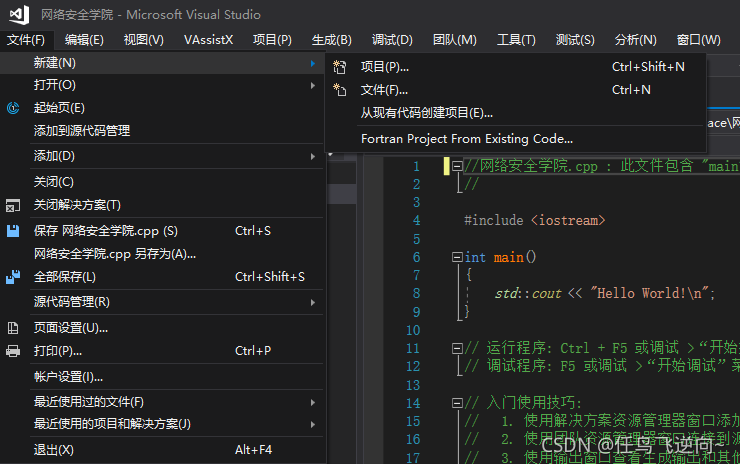
Task: Open the 测试(S) menu
Action: [575, 40]
